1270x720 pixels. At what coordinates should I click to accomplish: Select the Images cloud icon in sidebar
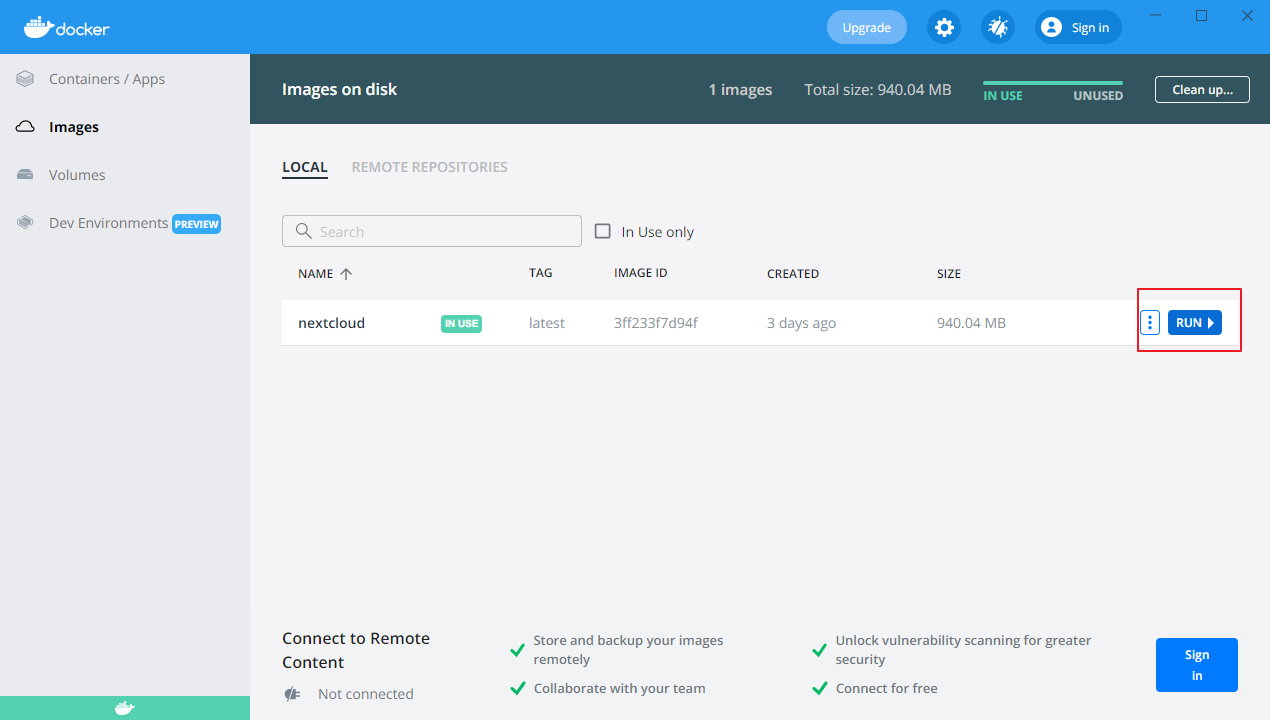click(x=26, y=127)
